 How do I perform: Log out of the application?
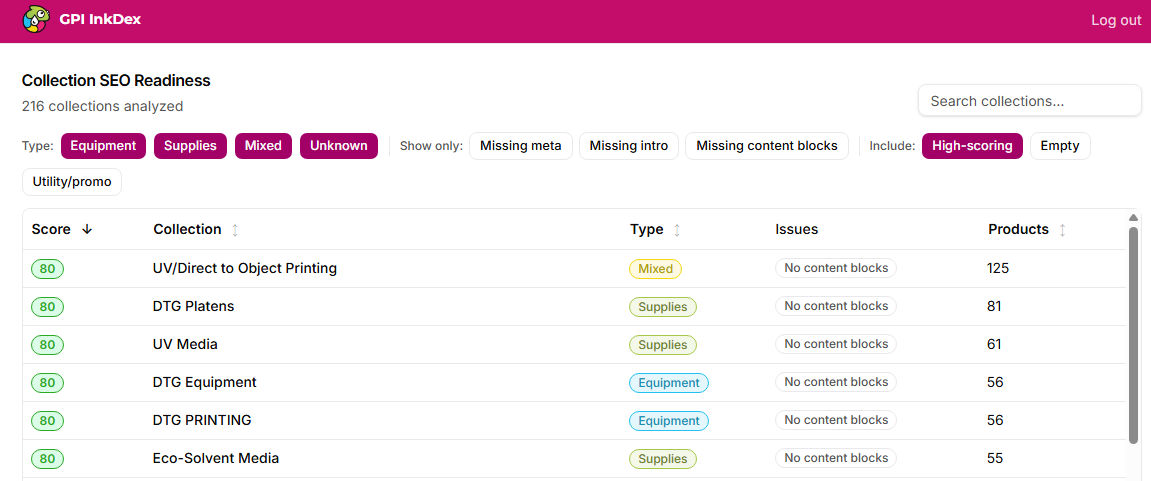tap(1115, 20)
